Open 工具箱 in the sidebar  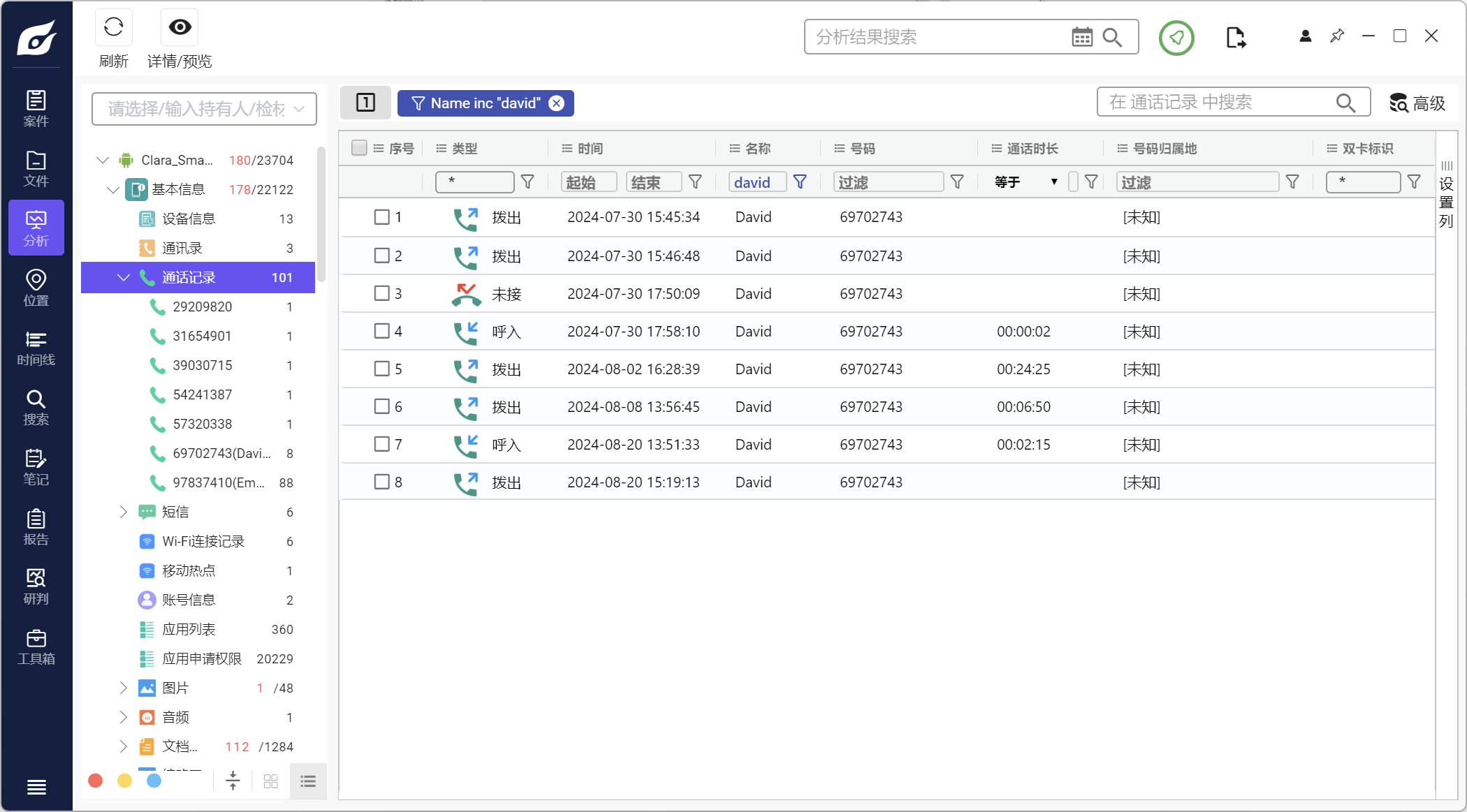[36, 647]
